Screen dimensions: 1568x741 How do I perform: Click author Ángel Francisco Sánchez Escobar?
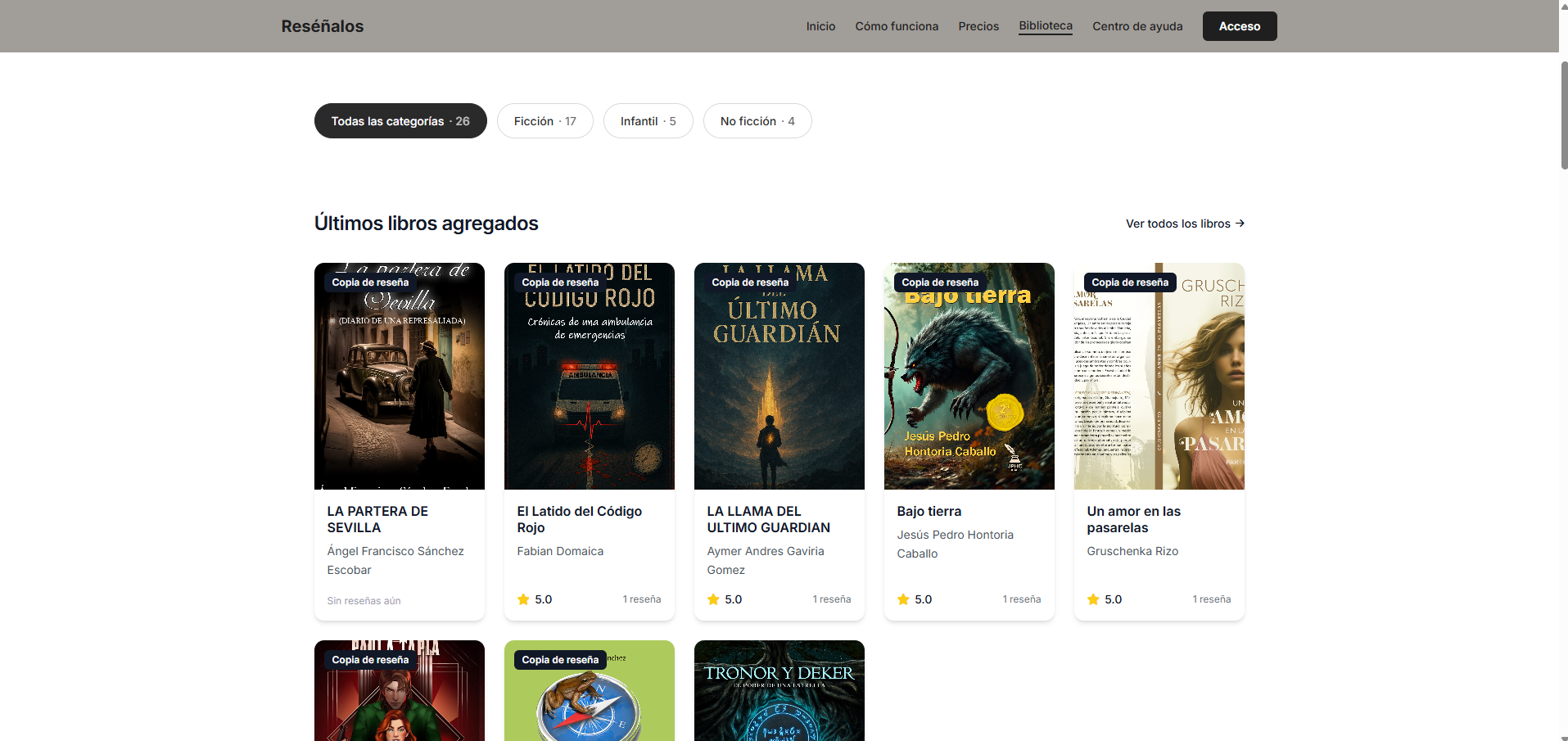395,560
